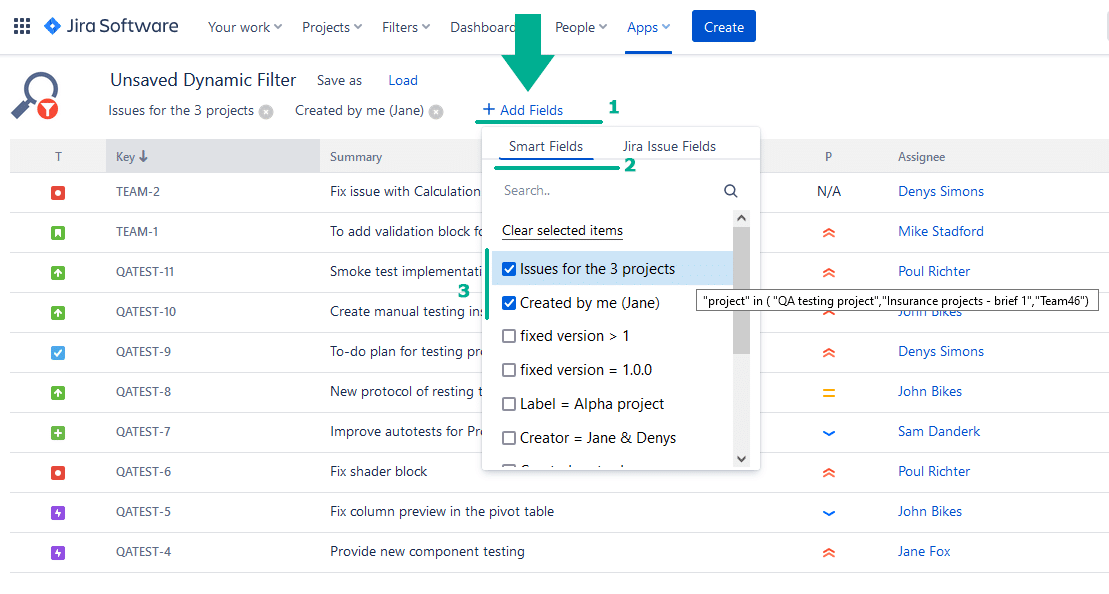Click the low priority chevron on QATEST-5 row
Viewport: 1109px width, 594px height.
pyautogui.click(x=828, y=511)
